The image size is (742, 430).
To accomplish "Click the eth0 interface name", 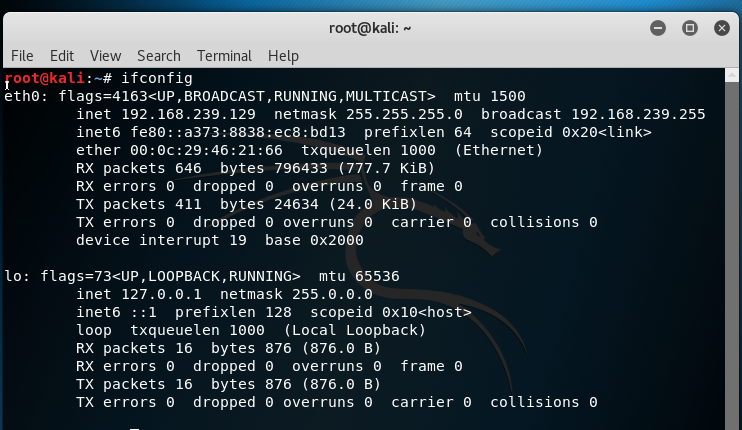I will (22, 96).
